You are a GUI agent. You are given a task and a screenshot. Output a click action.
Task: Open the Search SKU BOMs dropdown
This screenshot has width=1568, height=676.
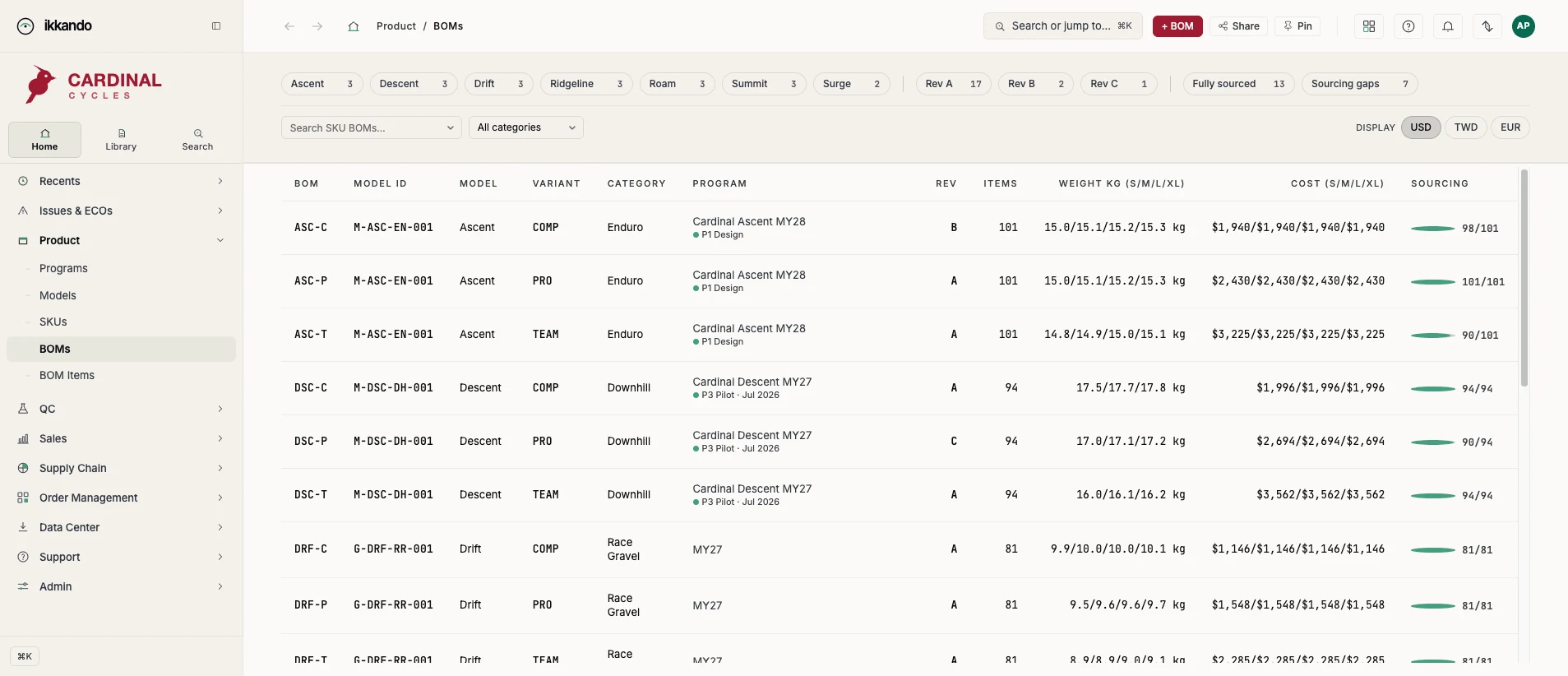pyautogui.click(x=372, y=127)
